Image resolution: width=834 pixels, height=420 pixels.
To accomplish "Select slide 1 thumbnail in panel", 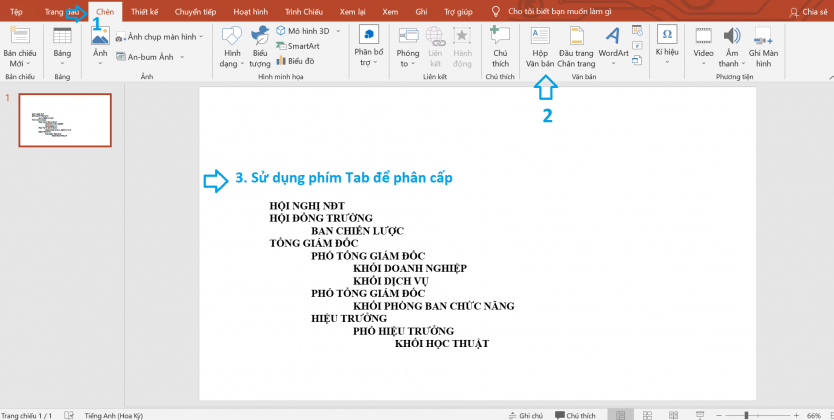I will pyautogui.click(x=65, y=120).
